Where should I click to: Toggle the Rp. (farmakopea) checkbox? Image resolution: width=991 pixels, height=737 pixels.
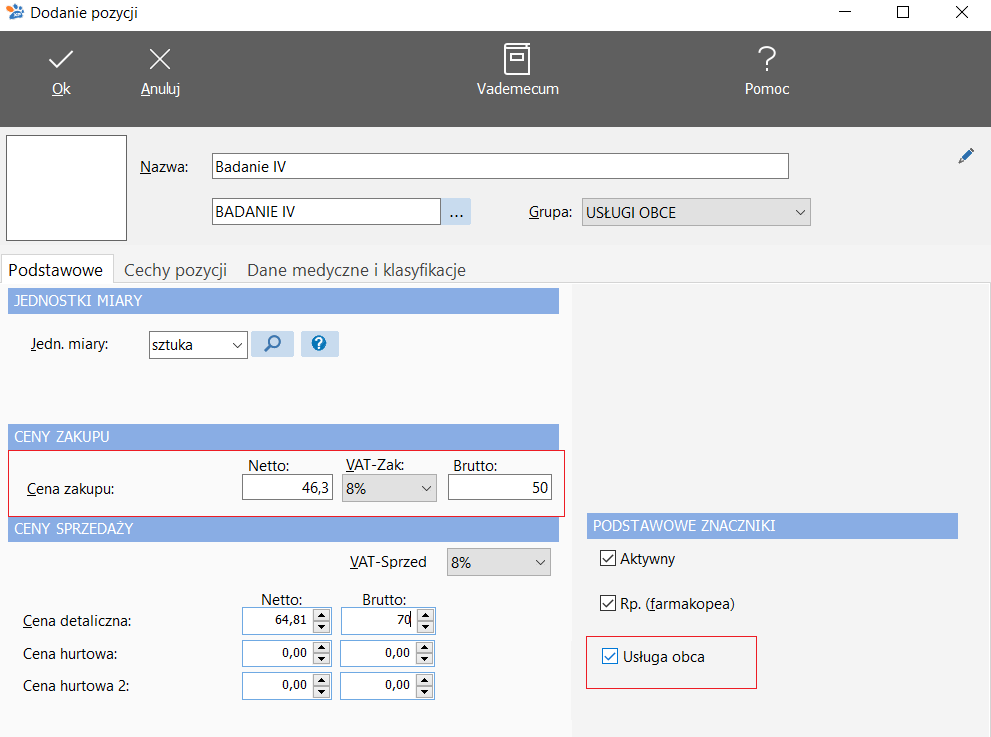click(x=607, y=603)
